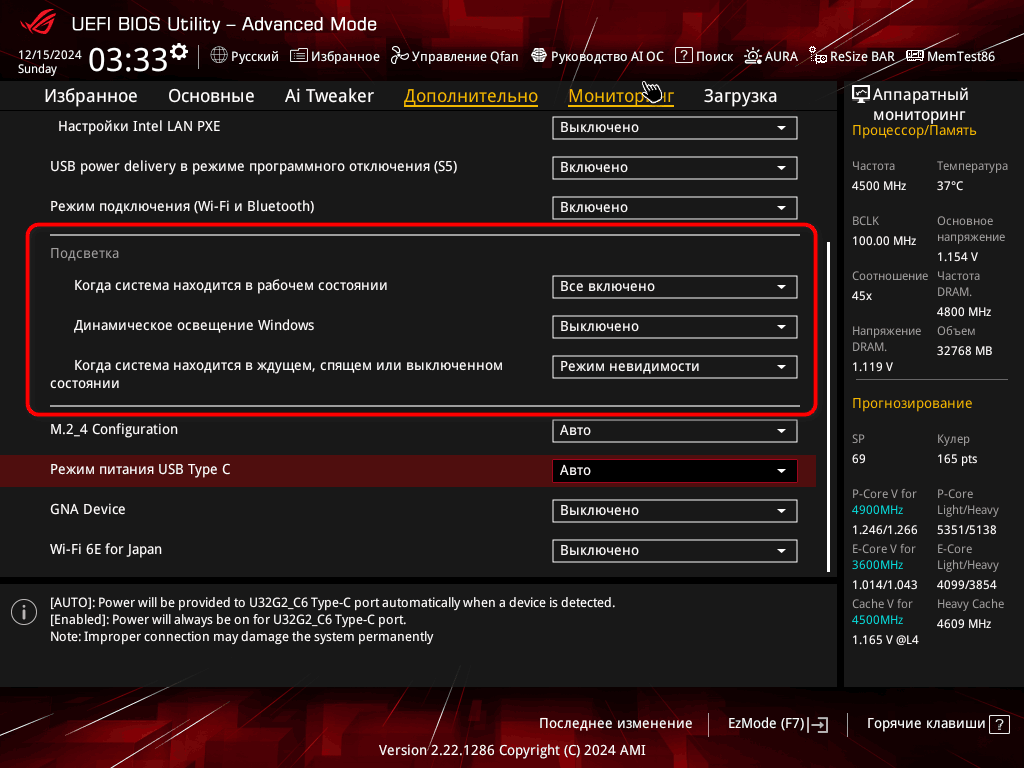This screenshot has width=1024, height=768.
Task: Open Intel LAN PXE settings dropdown
Action: pyautogui.click(x=675, y=127)
